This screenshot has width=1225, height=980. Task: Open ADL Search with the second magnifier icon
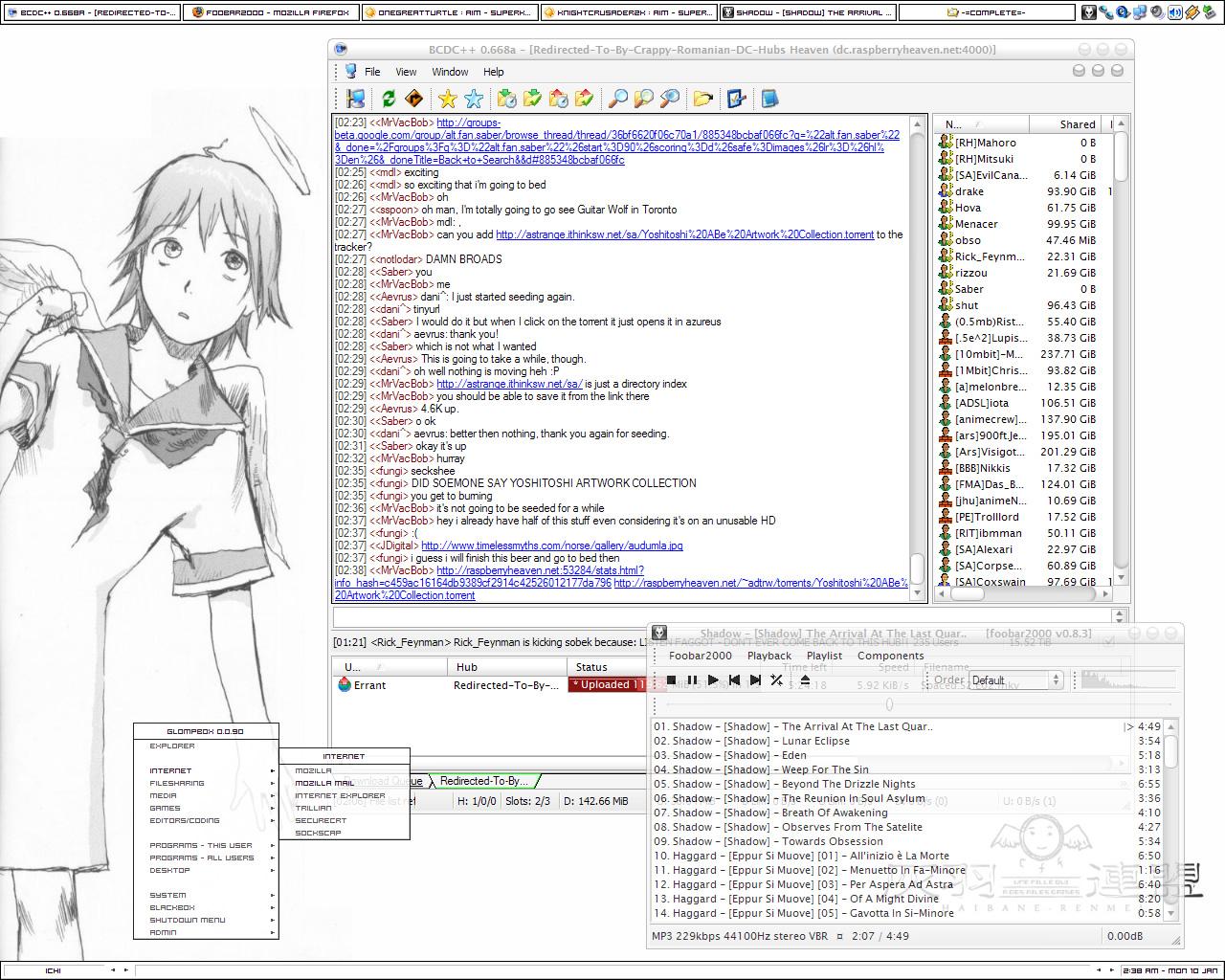coord(644,98)
